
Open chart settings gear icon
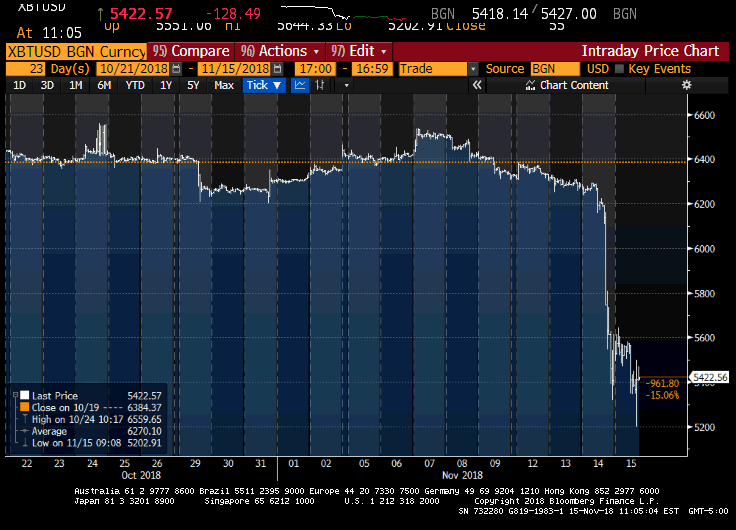[x=686, y=85]
